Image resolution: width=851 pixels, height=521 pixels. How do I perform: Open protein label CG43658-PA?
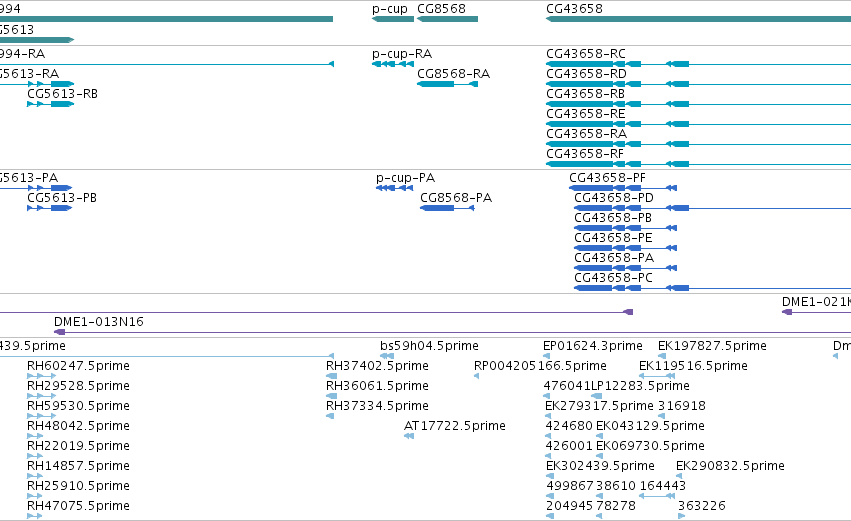point(614,258)
